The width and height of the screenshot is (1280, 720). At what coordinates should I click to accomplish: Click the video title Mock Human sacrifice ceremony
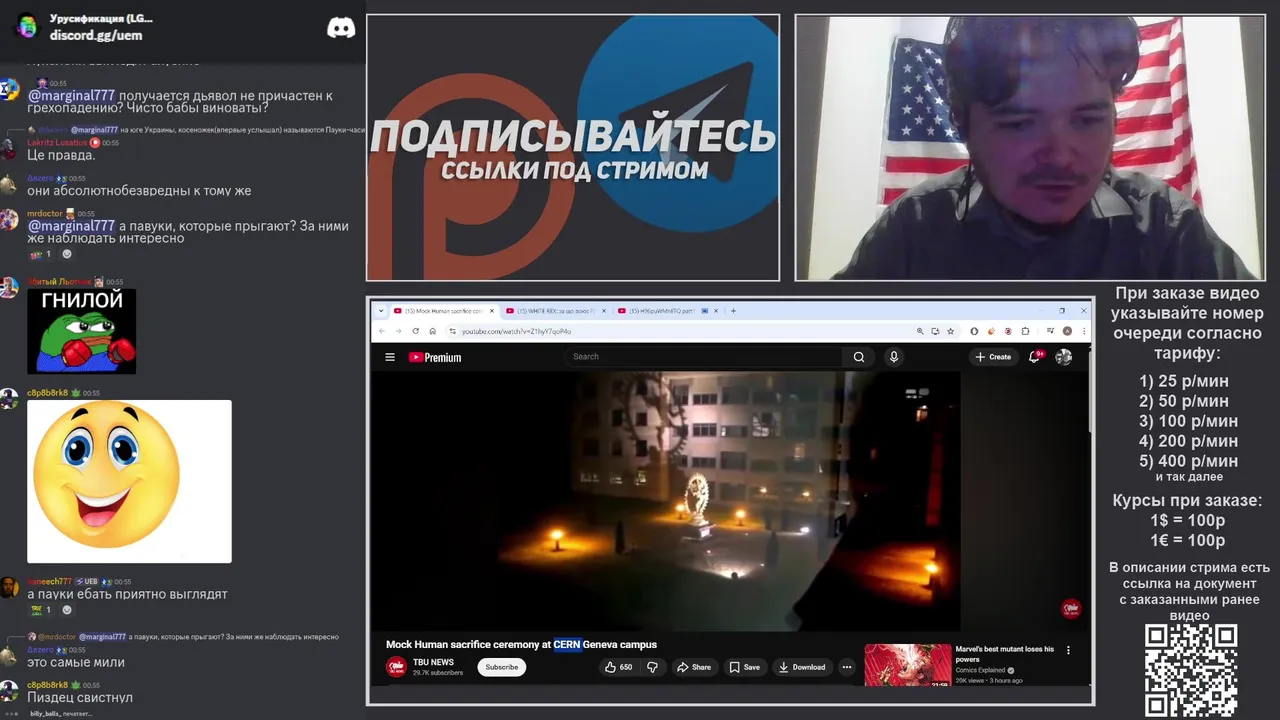click(x=521, y=645)
